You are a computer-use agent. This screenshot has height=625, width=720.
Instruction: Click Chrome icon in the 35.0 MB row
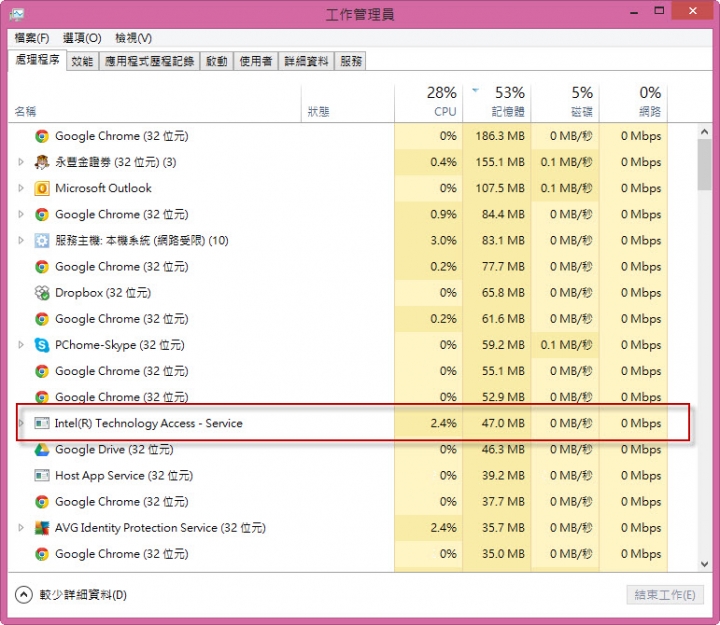click(42, 554)
